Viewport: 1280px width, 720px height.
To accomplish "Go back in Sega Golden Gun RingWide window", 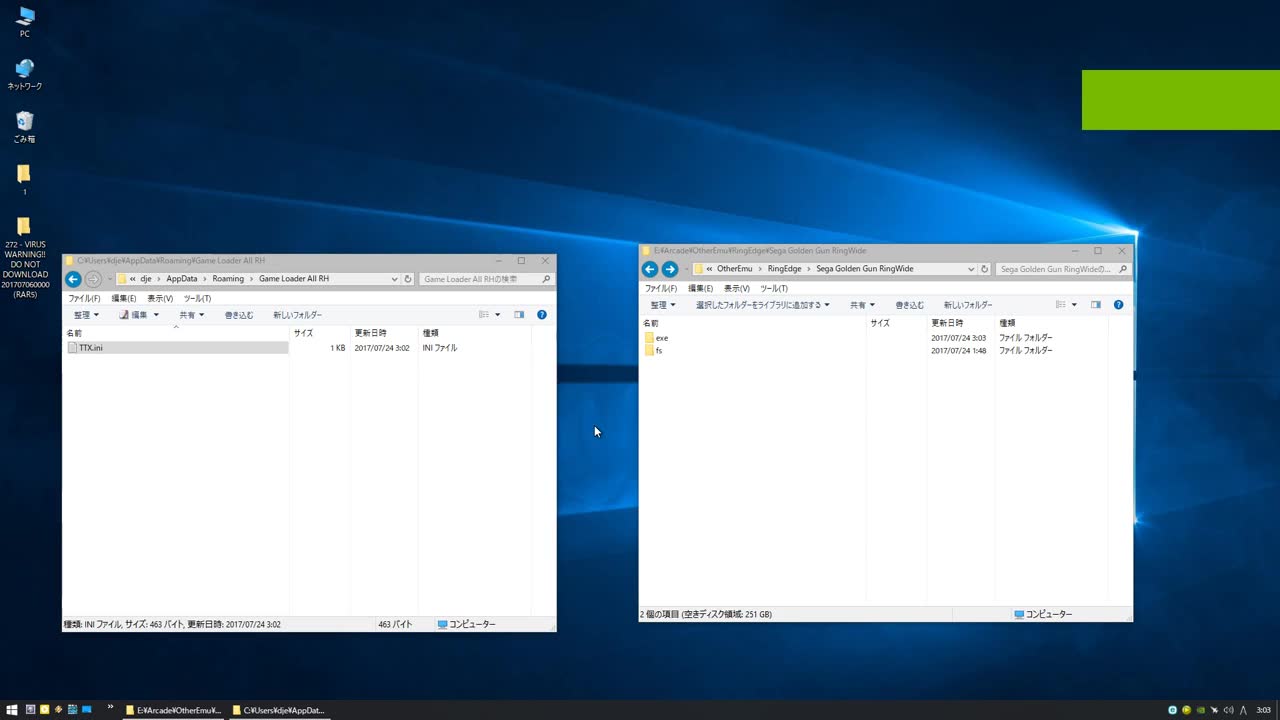I will point(649,269).
